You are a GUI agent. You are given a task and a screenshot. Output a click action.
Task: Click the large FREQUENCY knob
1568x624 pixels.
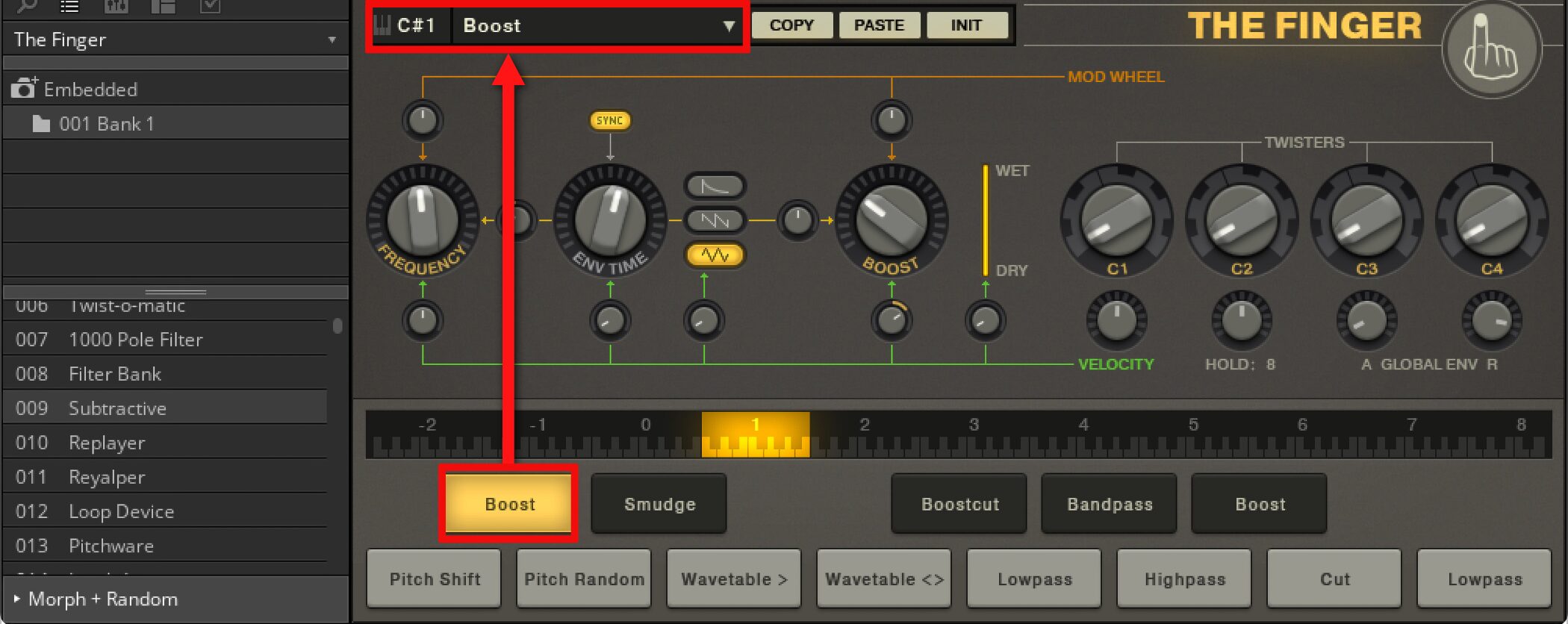(423, 219)
